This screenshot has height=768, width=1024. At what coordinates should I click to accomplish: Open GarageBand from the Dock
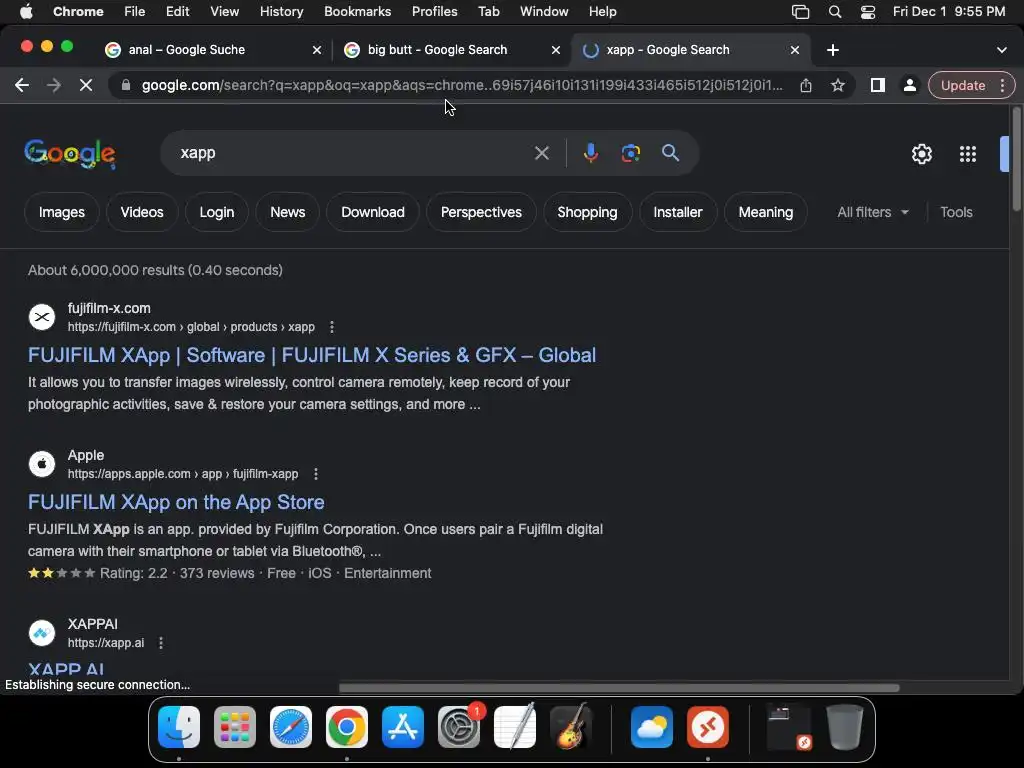pyautogui.click(x=571, y=727)
